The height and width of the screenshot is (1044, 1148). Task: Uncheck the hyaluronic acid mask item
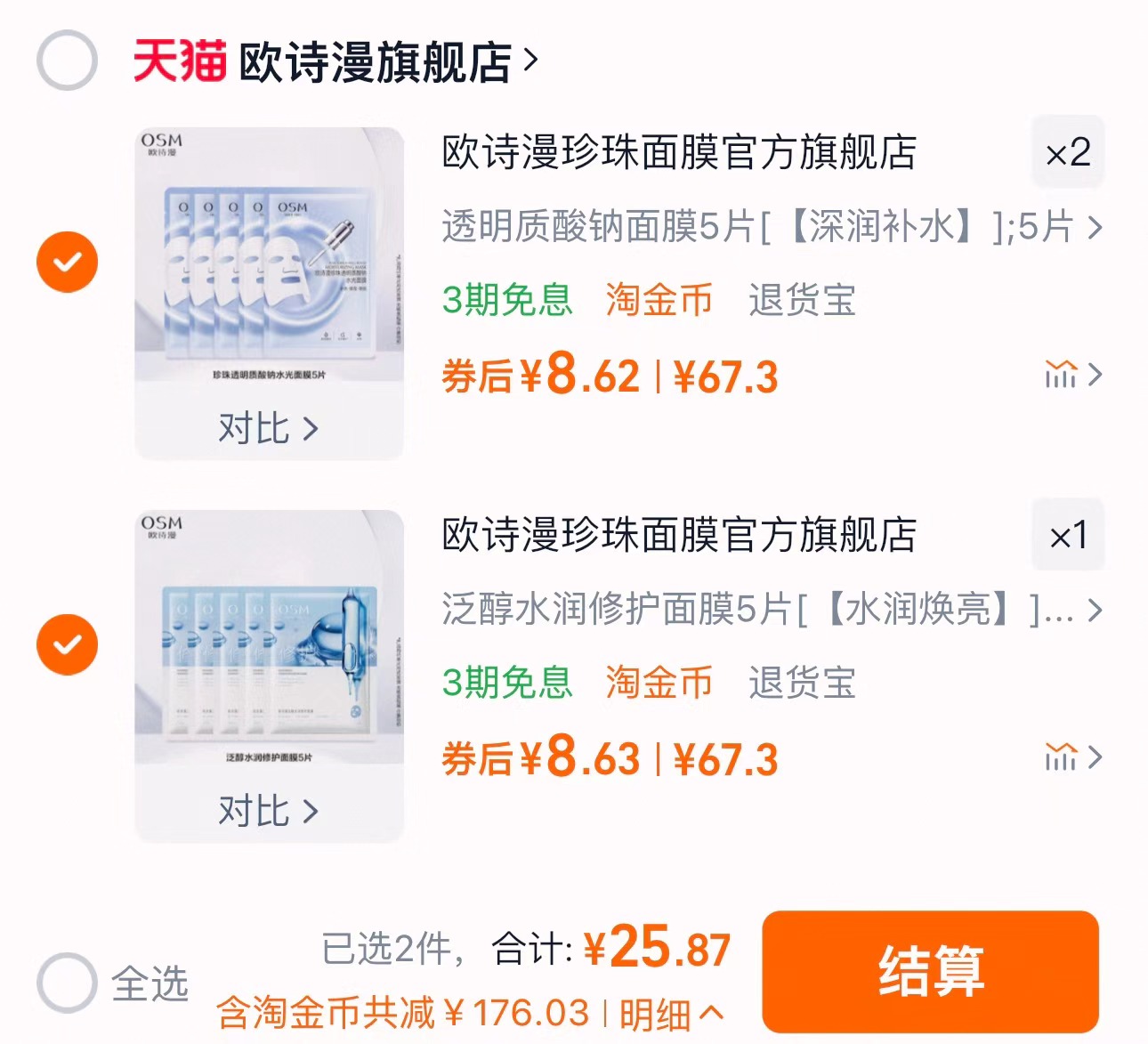(x=67, y=261)
